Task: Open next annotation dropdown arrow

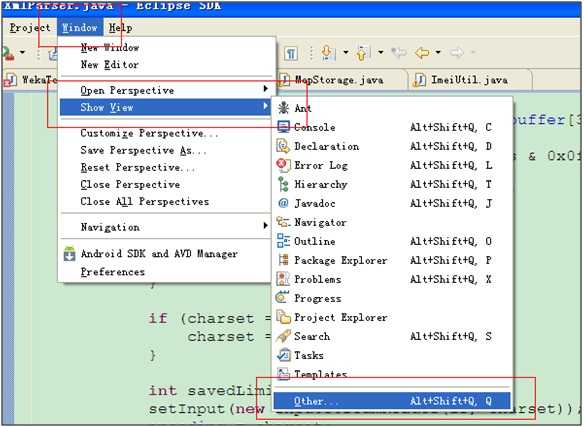Action: click(346, 53)
